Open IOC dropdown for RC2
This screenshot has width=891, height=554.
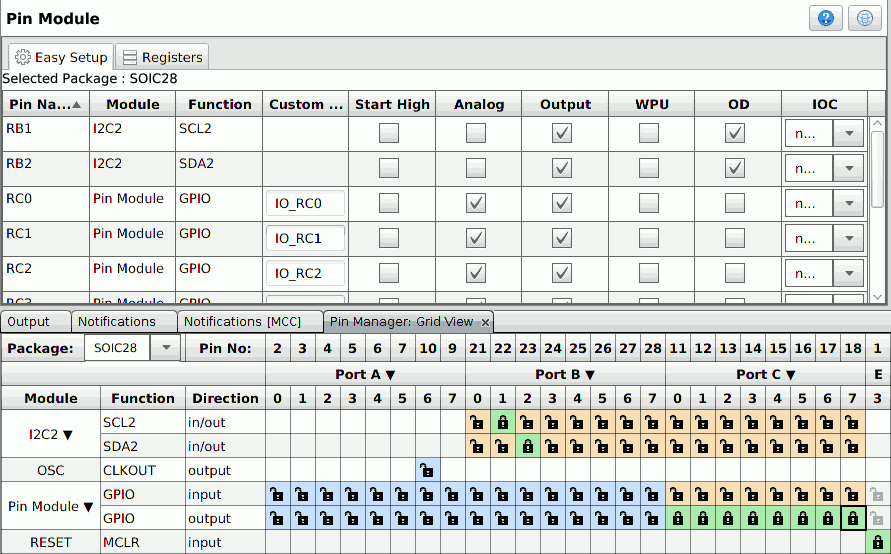[x=849, y=273]
